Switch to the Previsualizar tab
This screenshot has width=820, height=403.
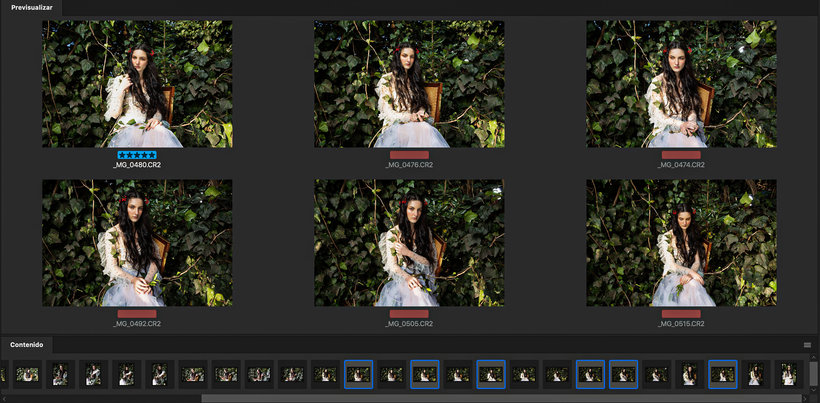32,7
